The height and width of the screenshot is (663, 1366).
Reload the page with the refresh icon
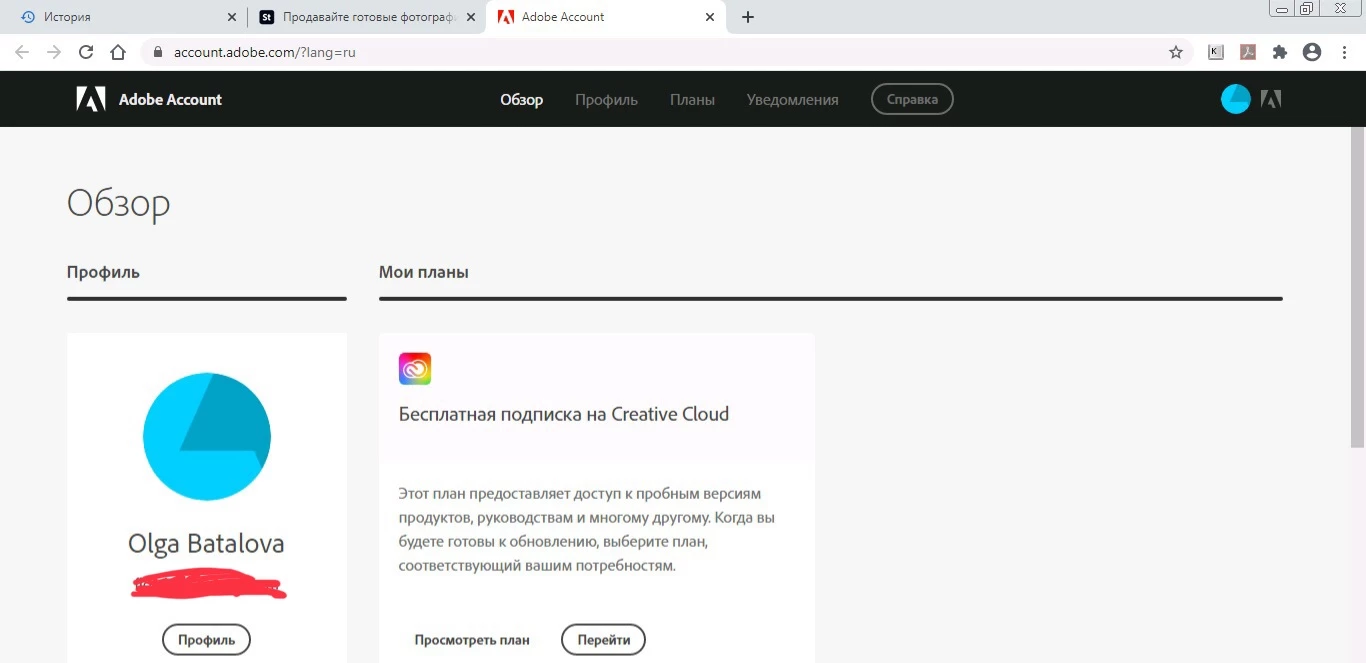tap(86, 52)
